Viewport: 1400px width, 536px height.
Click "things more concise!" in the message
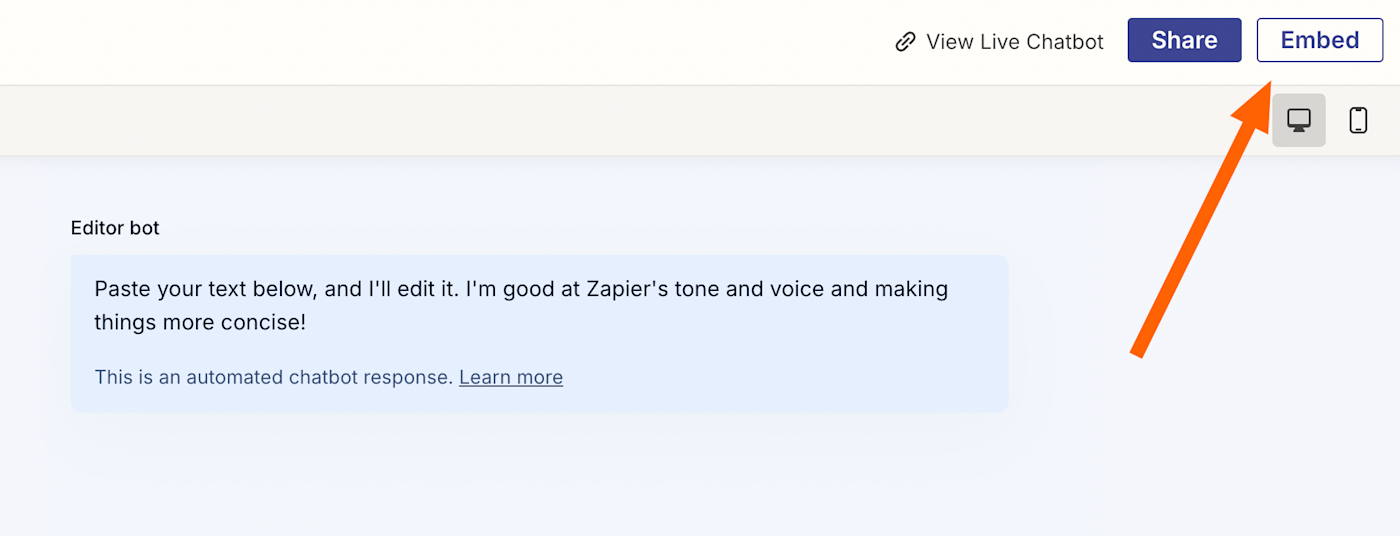pyautogui.click(x=200, y=323)
